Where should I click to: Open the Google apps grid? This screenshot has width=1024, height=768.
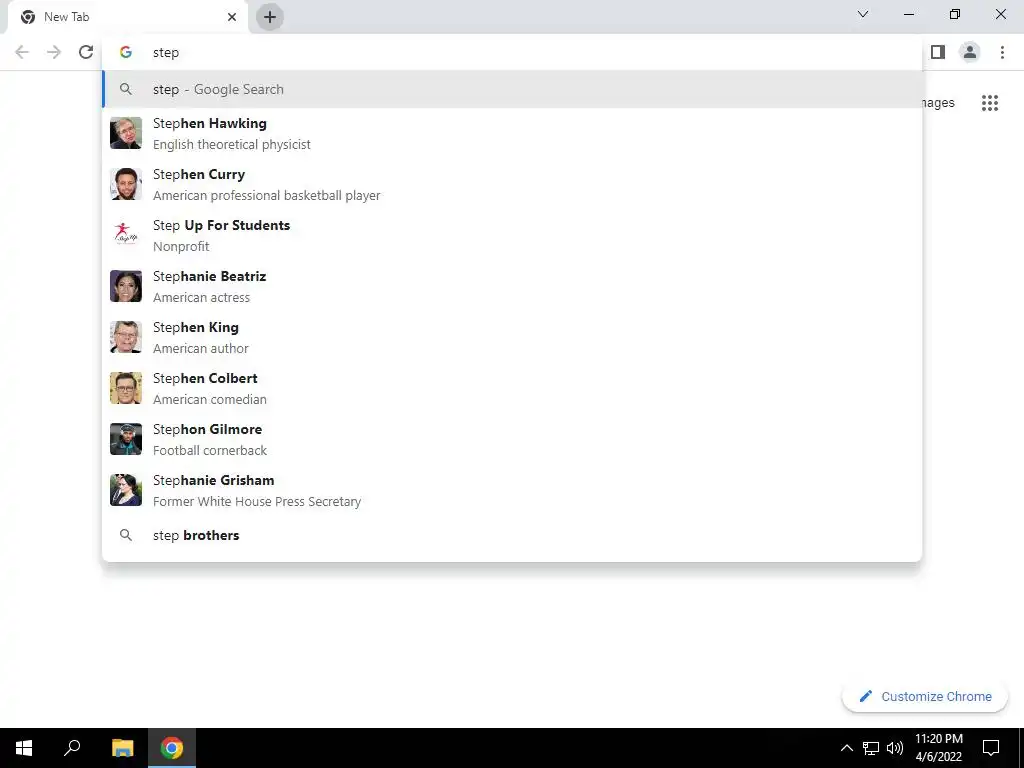[990, 103]
